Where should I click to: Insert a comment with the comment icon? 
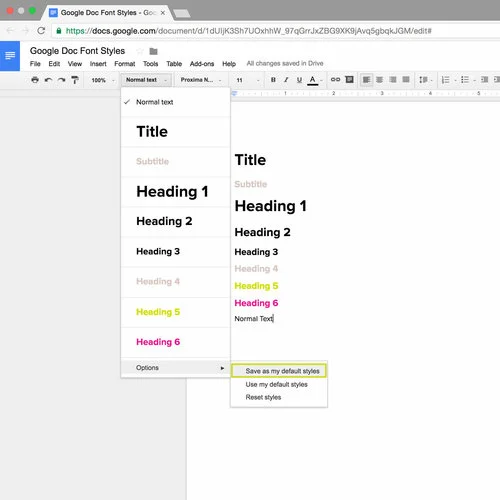pyautogui.click(x=349, y=79)
